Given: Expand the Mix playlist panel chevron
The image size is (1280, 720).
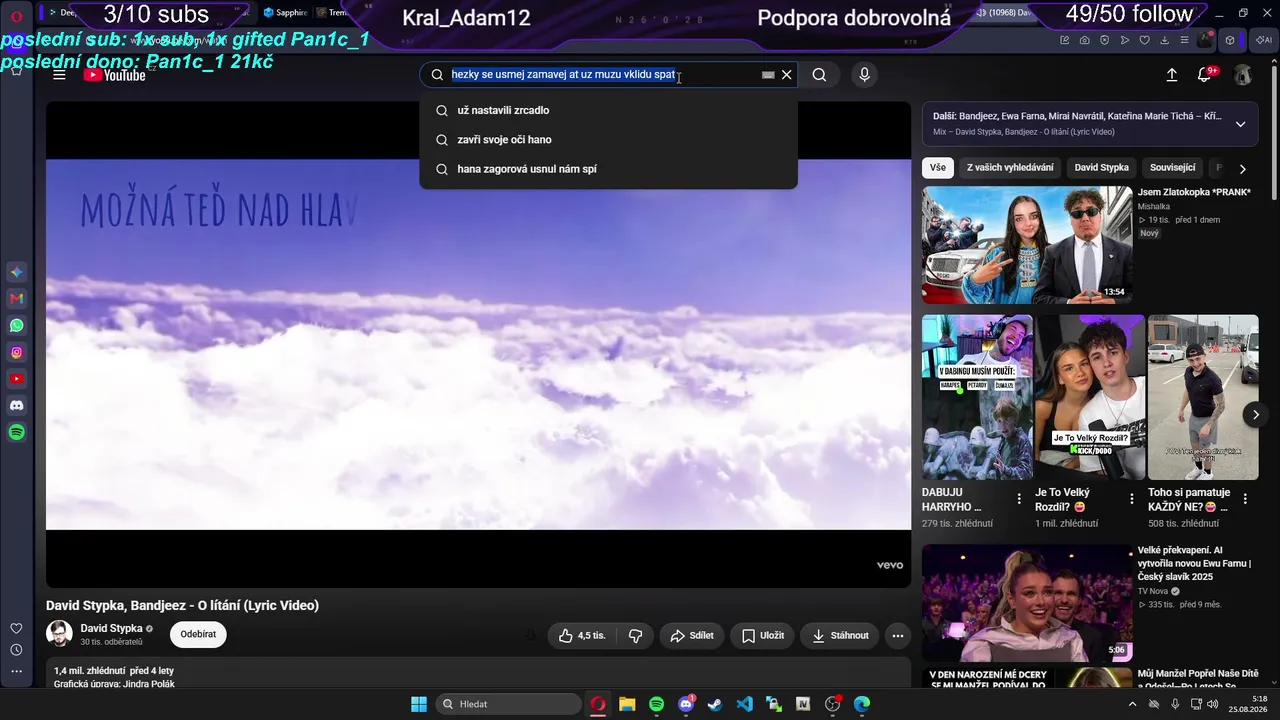Looking at the screenshot, I should [x=1240, y=124].
